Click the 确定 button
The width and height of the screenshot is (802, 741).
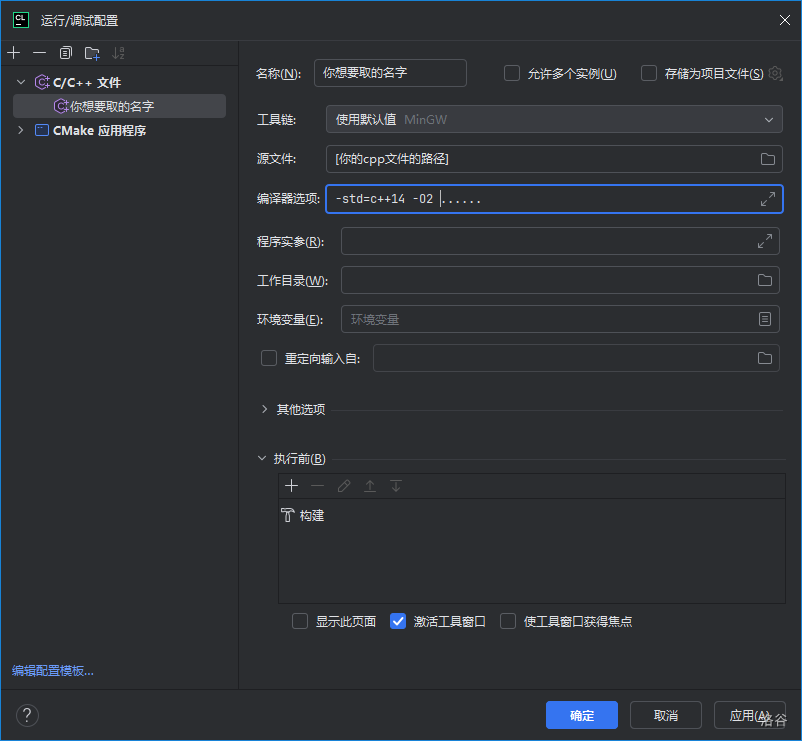coord(581,715)
